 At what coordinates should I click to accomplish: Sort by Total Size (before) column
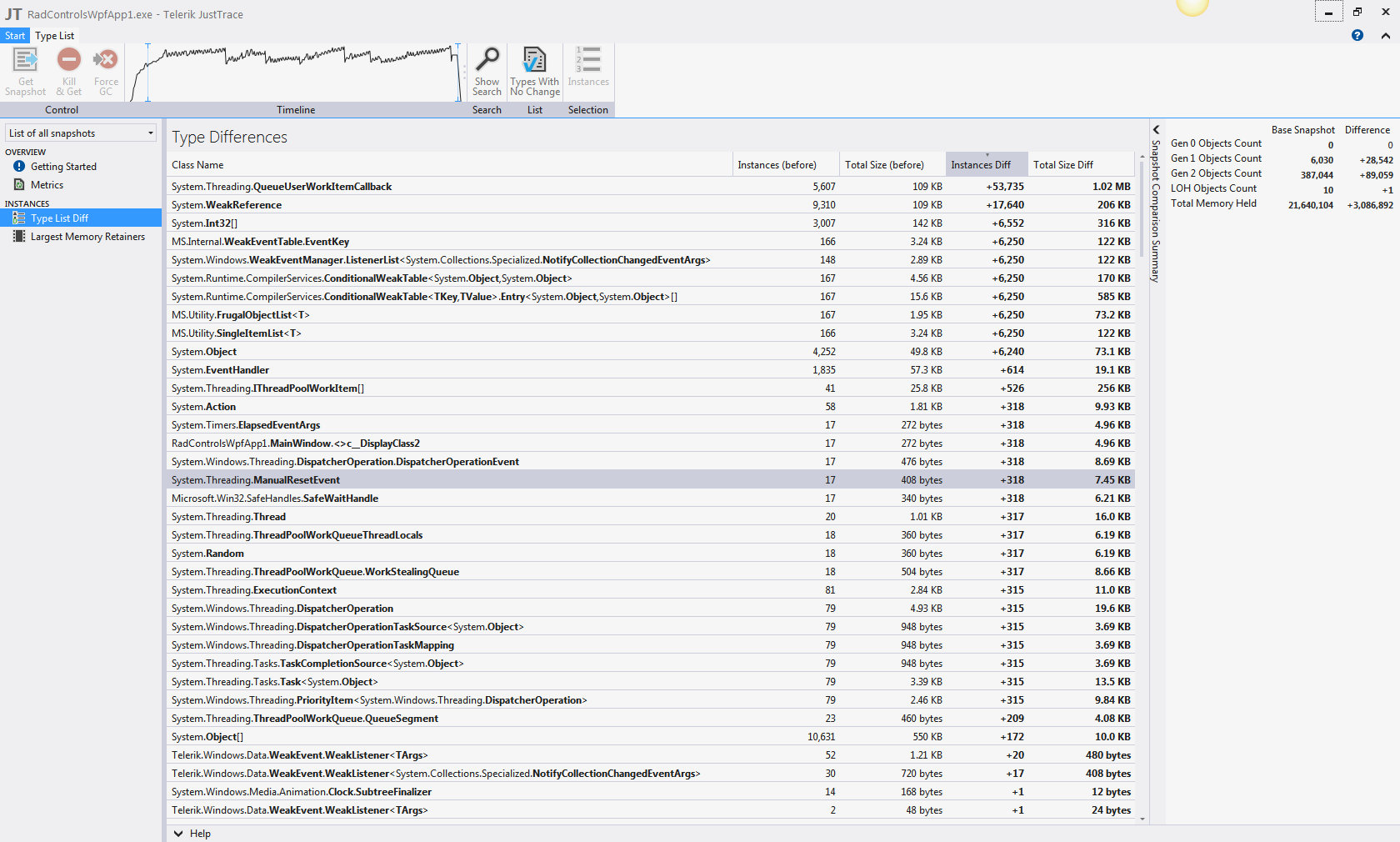click(x=892, y=165)
